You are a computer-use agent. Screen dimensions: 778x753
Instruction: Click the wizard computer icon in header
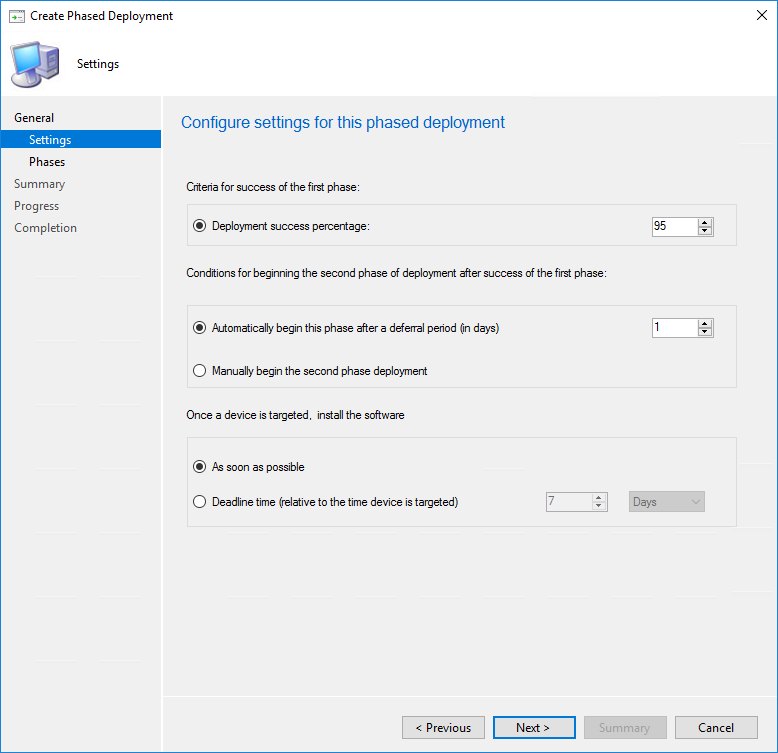click(x=35, y=64)
